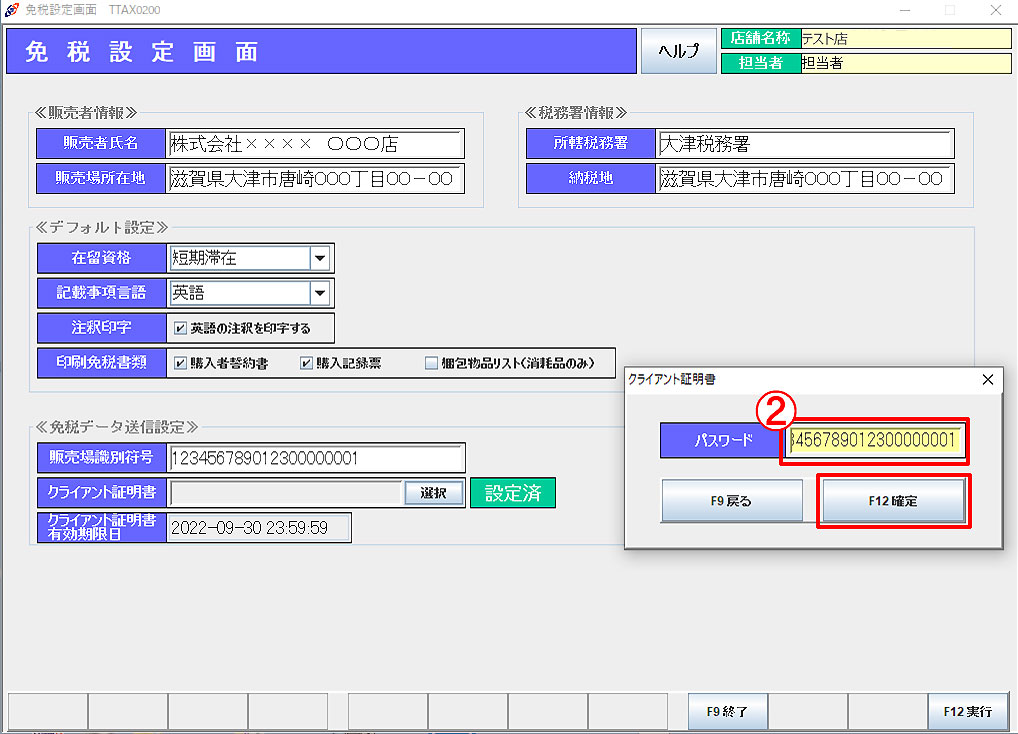This screenshot has height=734, width=1018.
Task: Click the 販売場識別符号 number field
Action: (316, 458)
